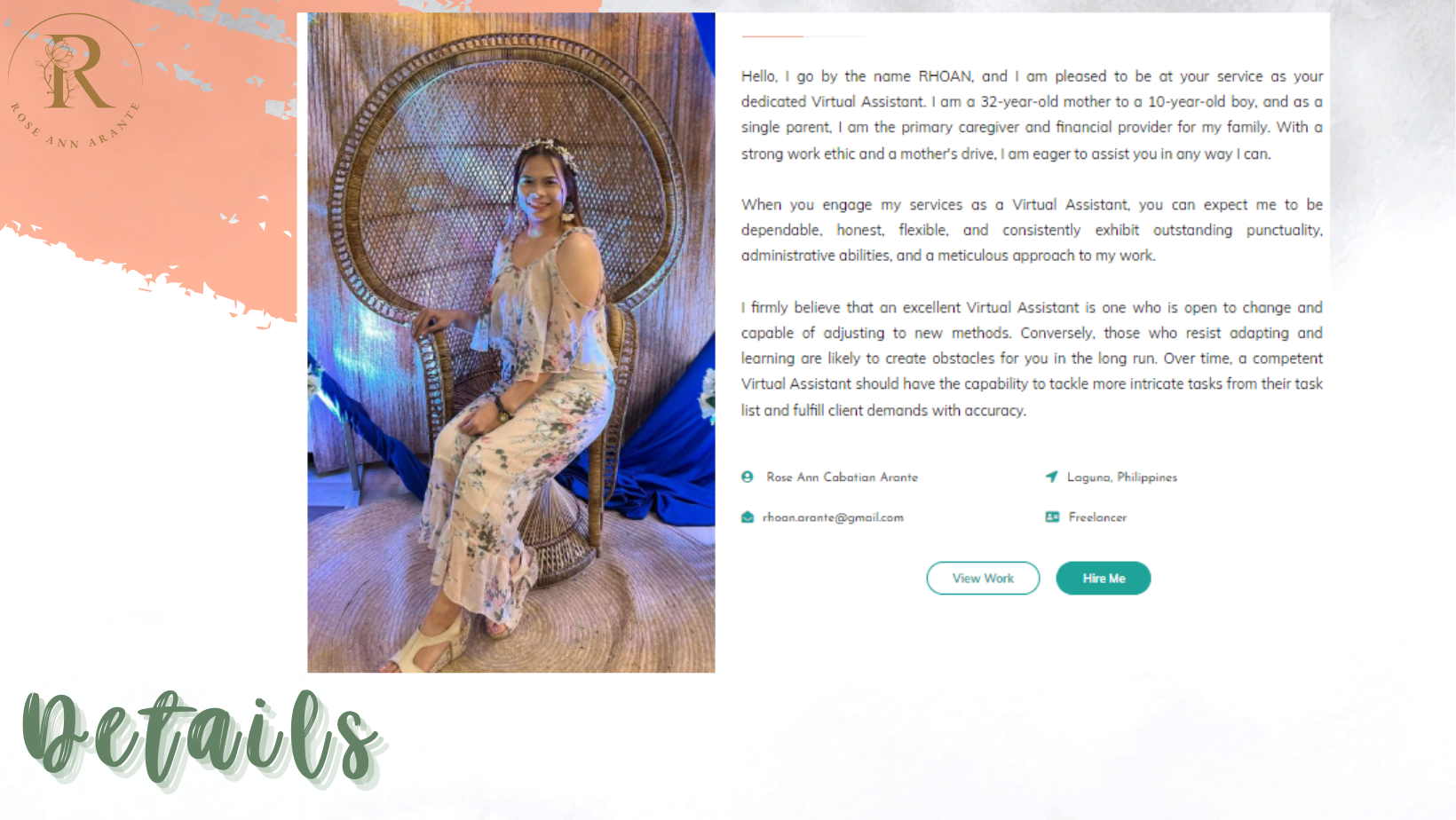Click the Freelancer label
Image resolution: width=1456 pixels, height=820 pixels.
pos(1097,517)
